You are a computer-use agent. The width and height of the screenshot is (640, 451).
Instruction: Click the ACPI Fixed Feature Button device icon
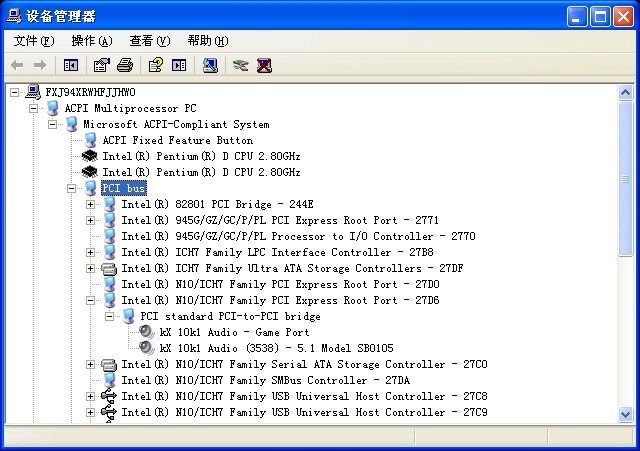(91, 140)
